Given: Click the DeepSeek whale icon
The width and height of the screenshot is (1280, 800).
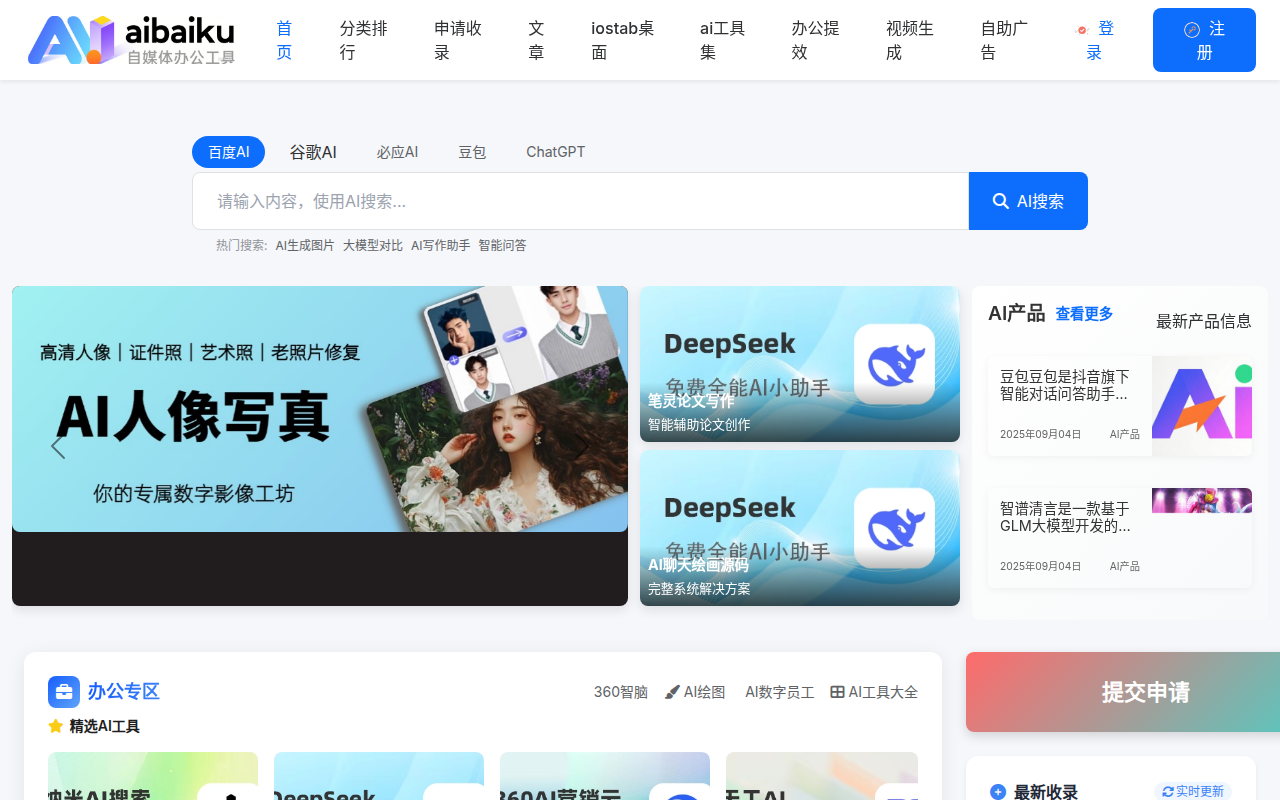Looking at the screenshot, I should pyautogui.click(x=894, y=364).
